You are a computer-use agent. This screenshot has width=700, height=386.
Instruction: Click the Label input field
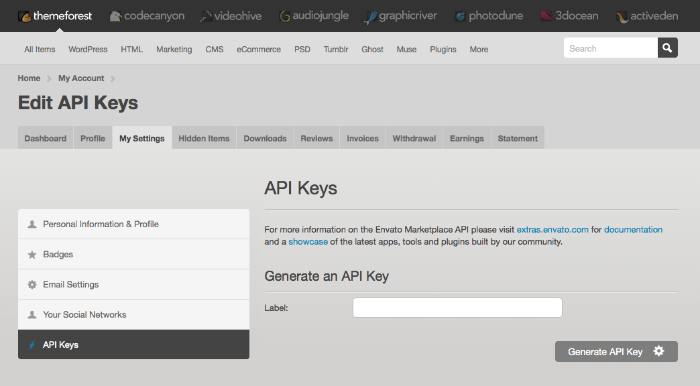click(x=458, y=307)
